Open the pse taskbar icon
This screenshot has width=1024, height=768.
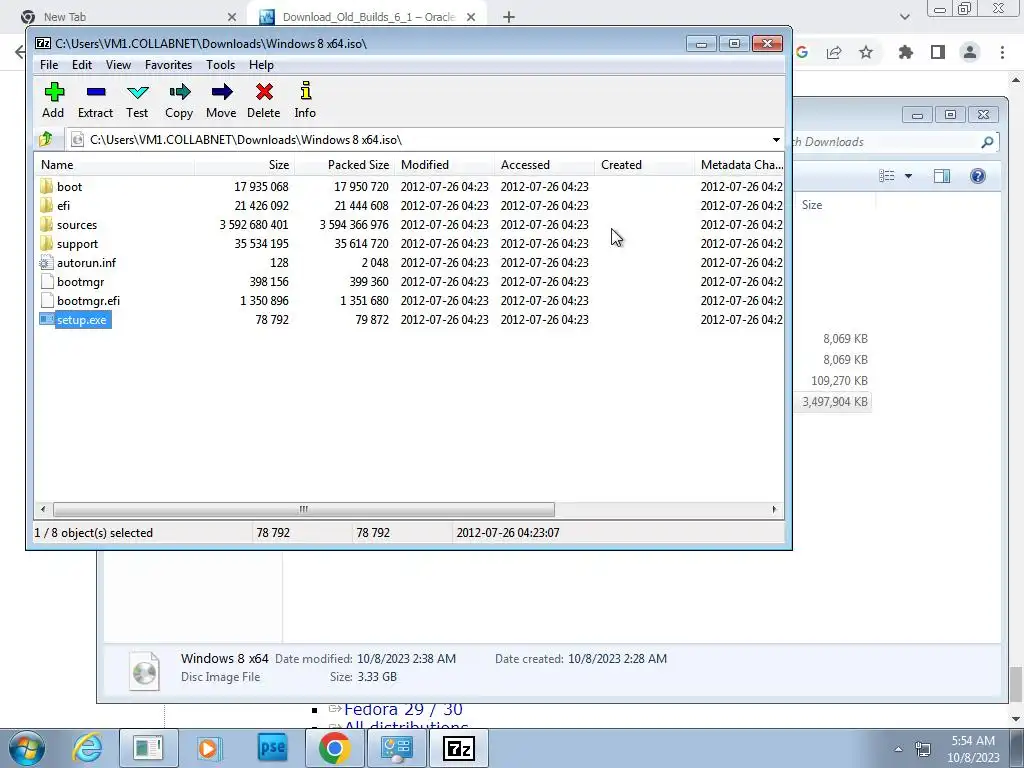[x=272, y=748]
